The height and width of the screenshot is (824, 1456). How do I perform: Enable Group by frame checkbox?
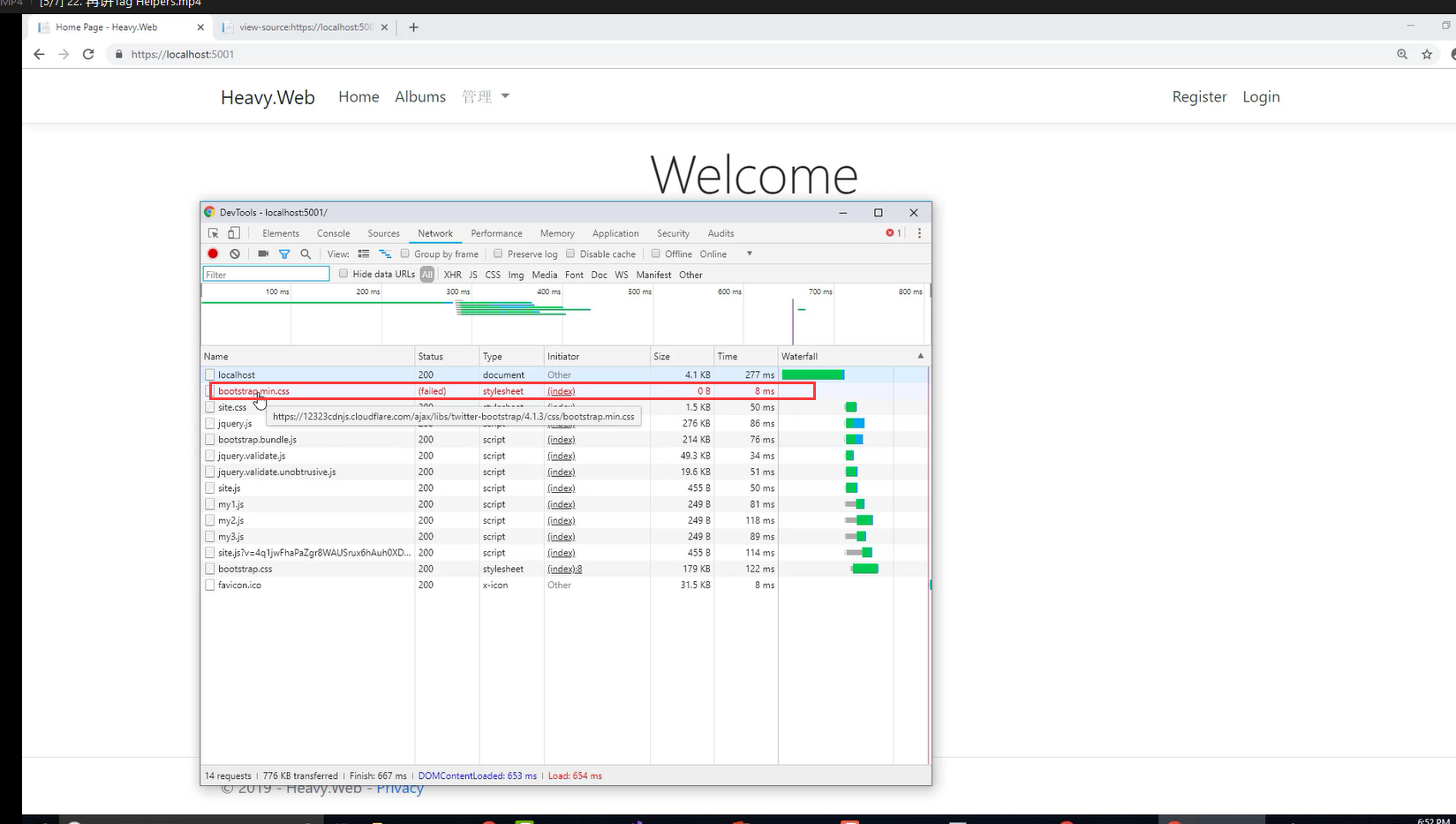click(405, 253)
